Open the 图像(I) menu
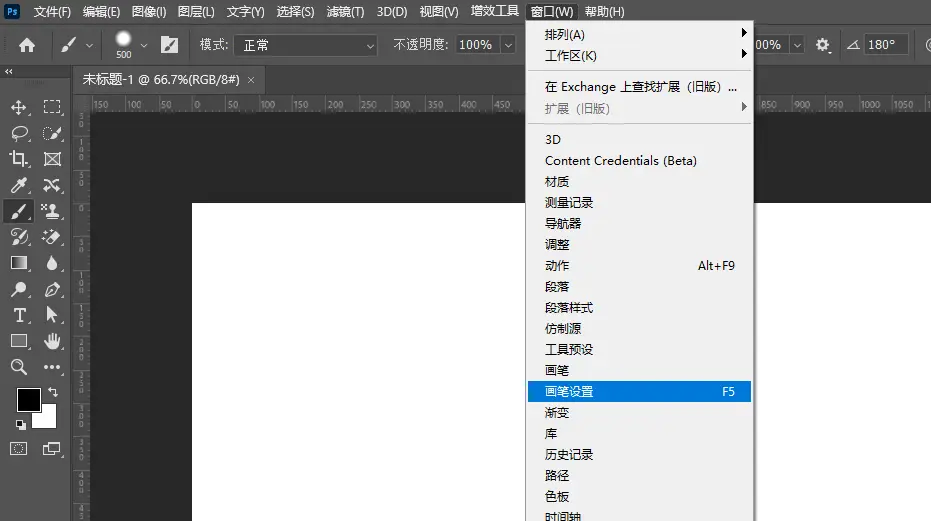The image size is (931, 521). point(149,12)
